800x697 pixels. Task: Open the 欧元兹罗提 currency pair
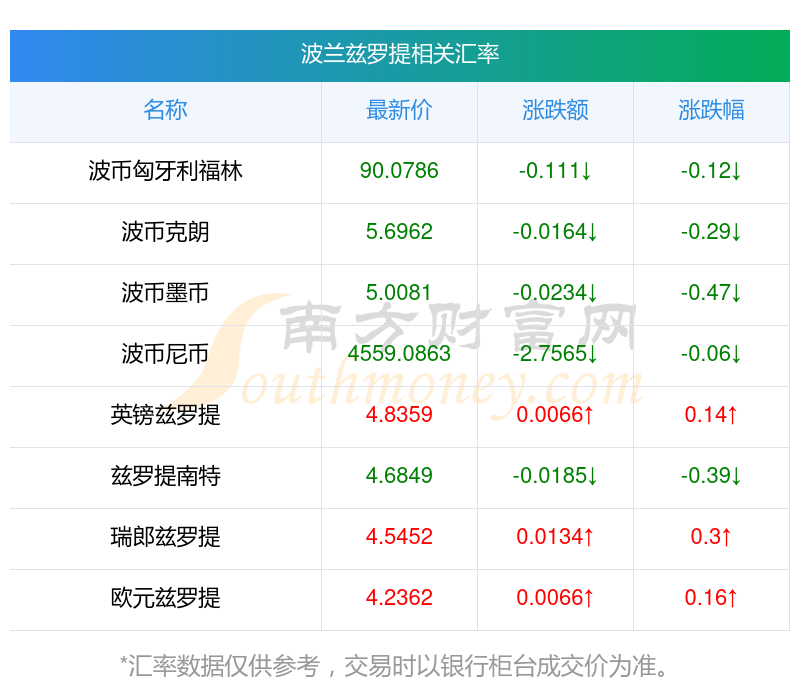[165, 598]
